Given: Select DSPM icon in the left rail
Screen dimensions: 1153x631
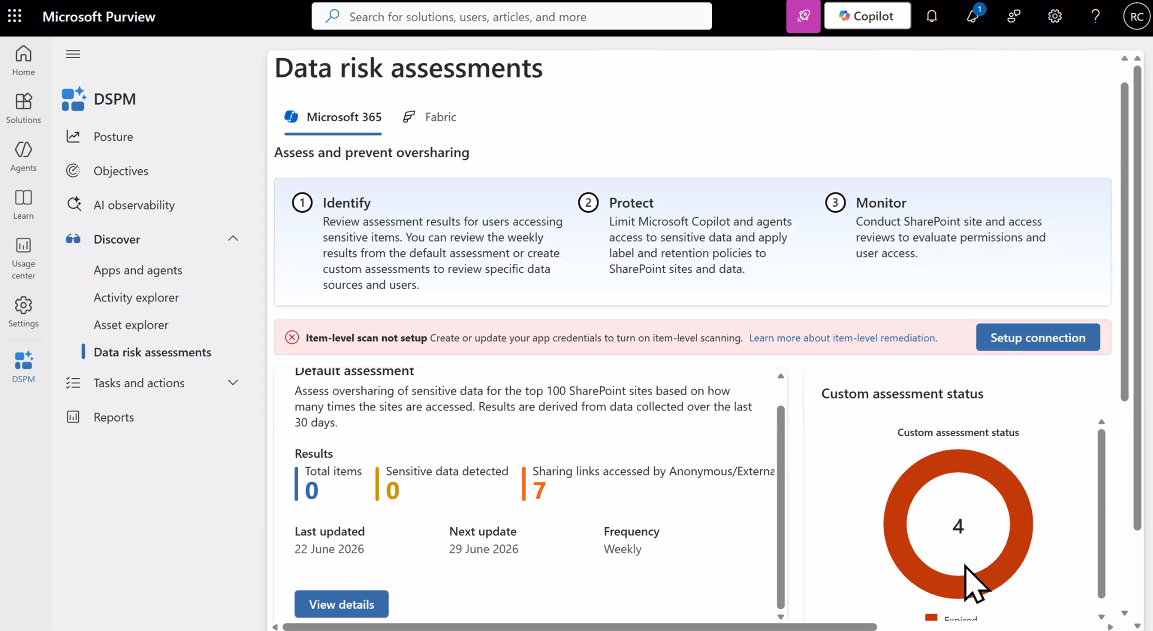Looking at the screenshot, I should (x=24, y=366).
